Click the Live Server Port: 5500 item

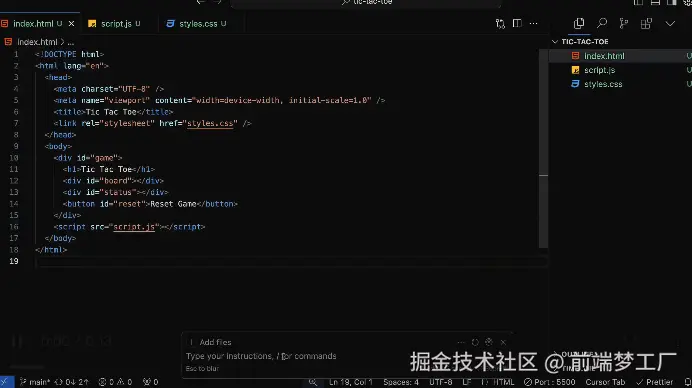549,382
